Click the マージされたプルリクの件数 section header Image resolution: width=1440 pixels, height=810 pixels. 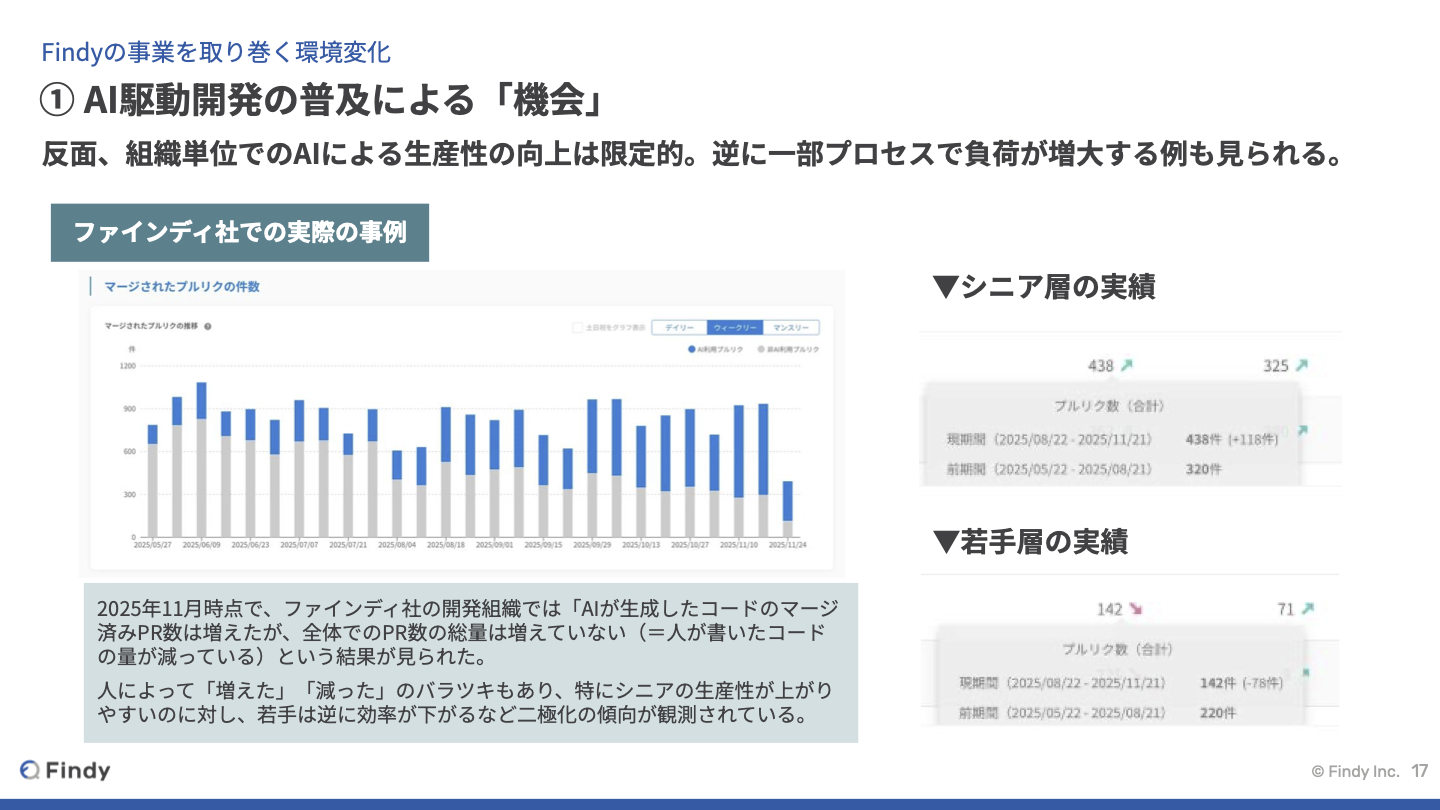(182, 287)
